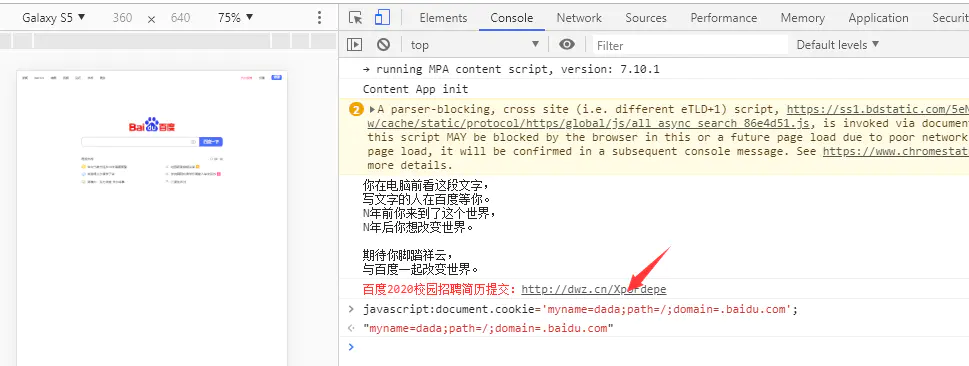This screenshot has width=969, height=366.
Task: Switch to the Performance tab
Action: 724,18
